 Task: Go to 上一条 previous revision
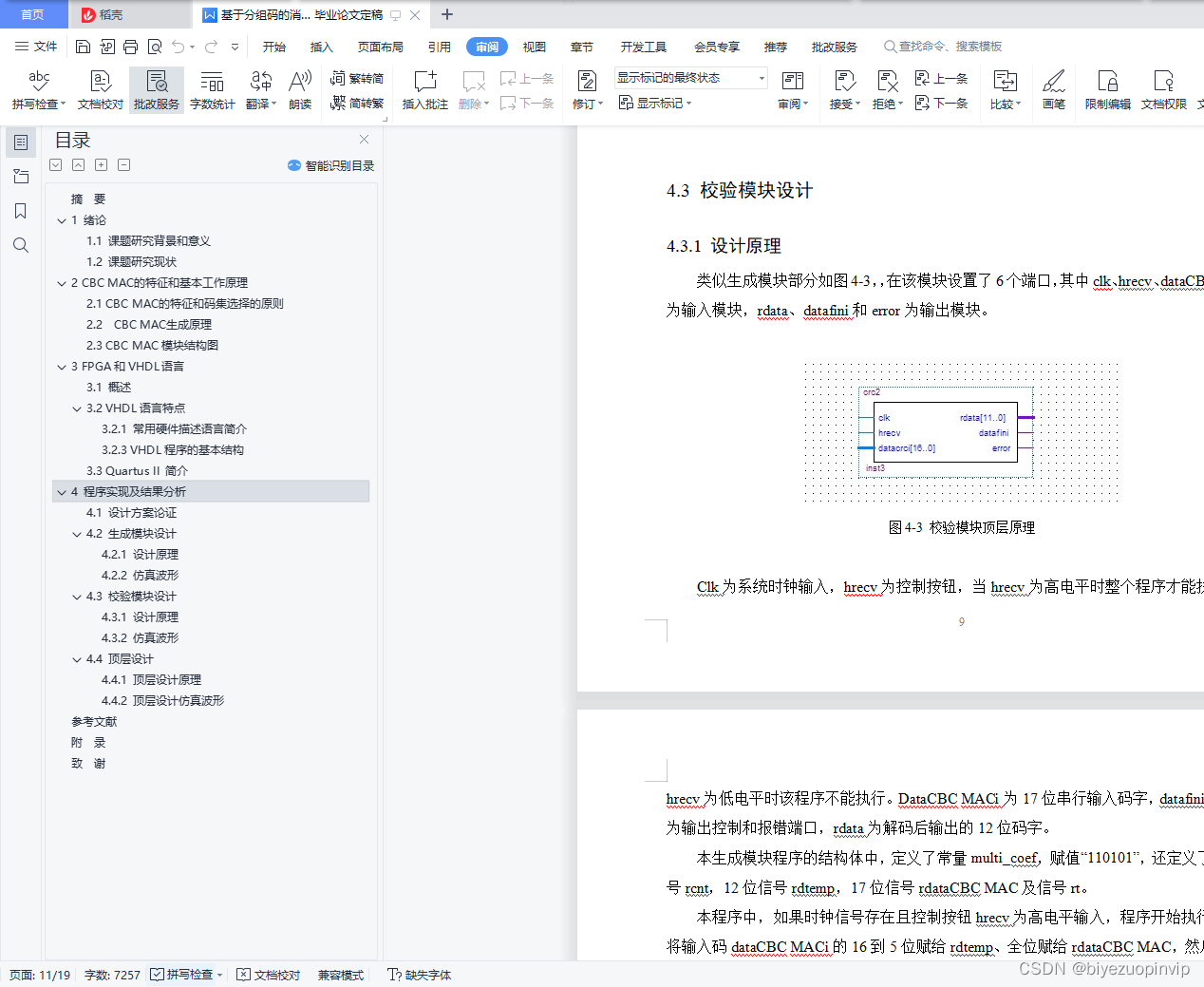(x=941, y=78)
